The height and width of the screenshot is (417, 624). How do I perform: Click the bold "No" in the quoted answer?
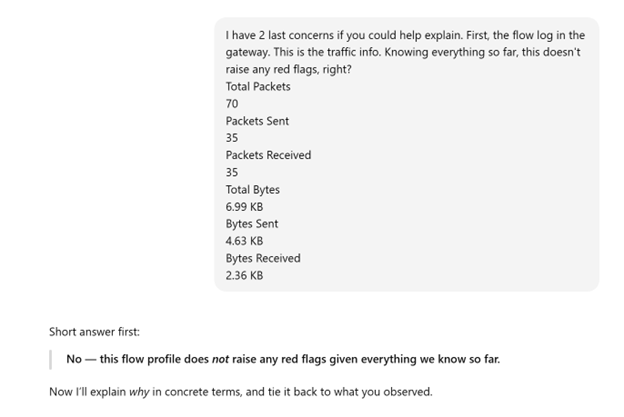click(x=74, y=359)
